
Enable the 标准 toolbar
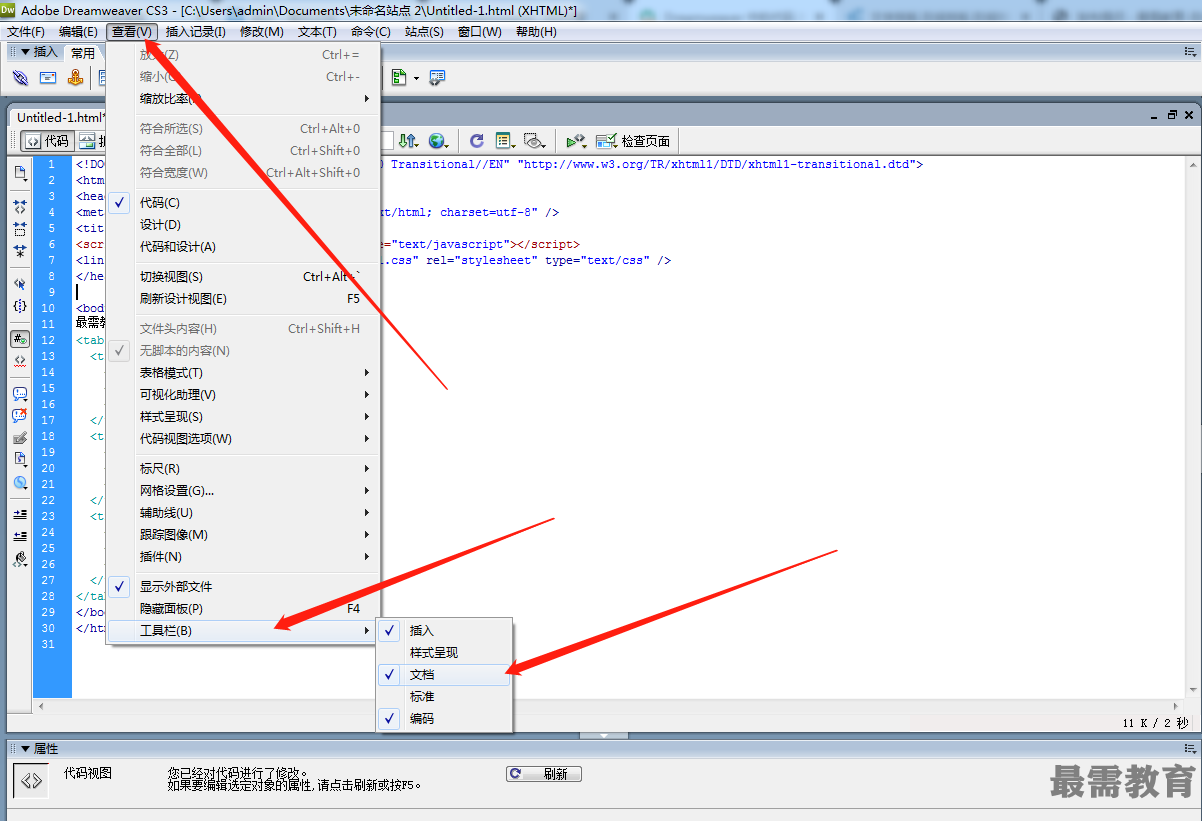coord(444,697)
